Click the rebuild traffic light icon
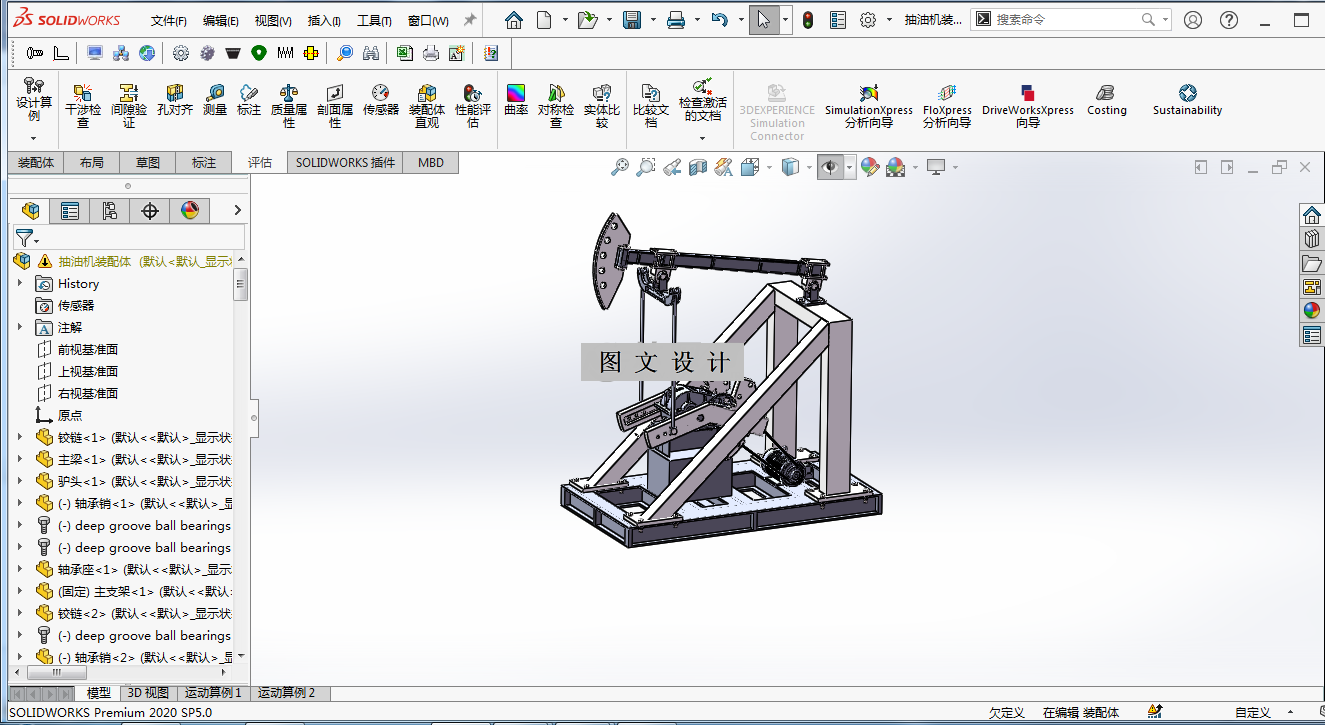 (808, 20)
